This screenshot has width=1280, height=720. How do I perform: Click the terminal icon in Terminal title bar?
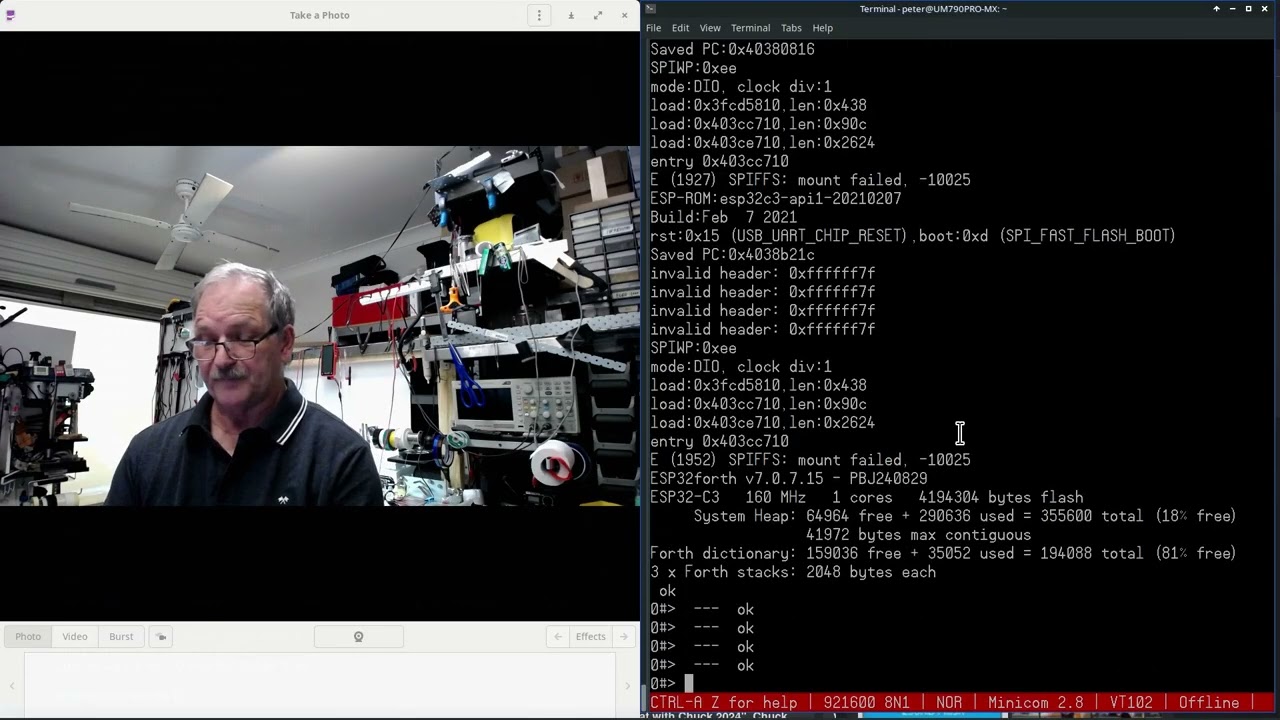click(650, 9)
